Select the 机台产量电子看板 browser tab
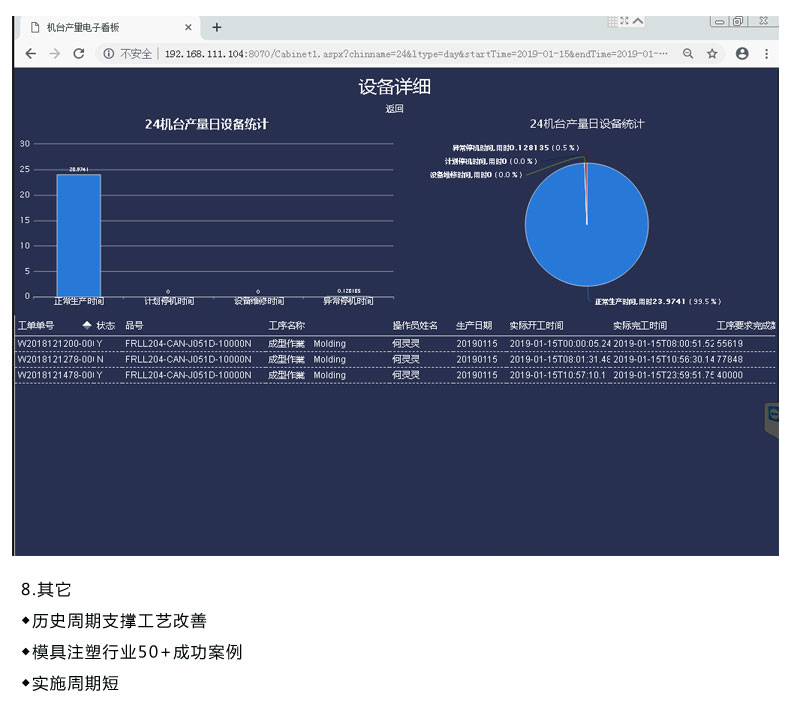 [x=100, y=27]
